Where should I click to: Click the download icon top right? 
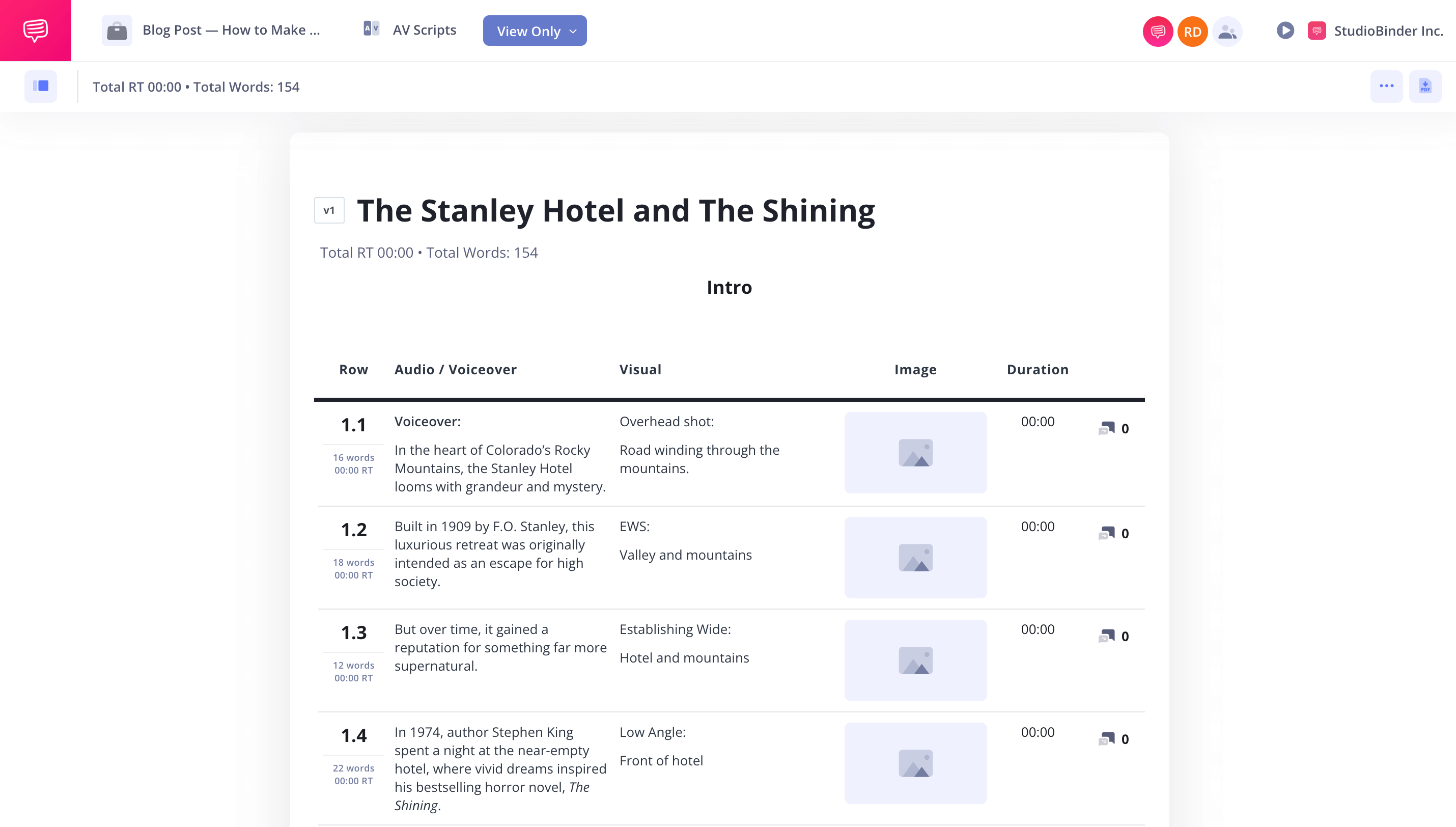[x=1425, y=87]
